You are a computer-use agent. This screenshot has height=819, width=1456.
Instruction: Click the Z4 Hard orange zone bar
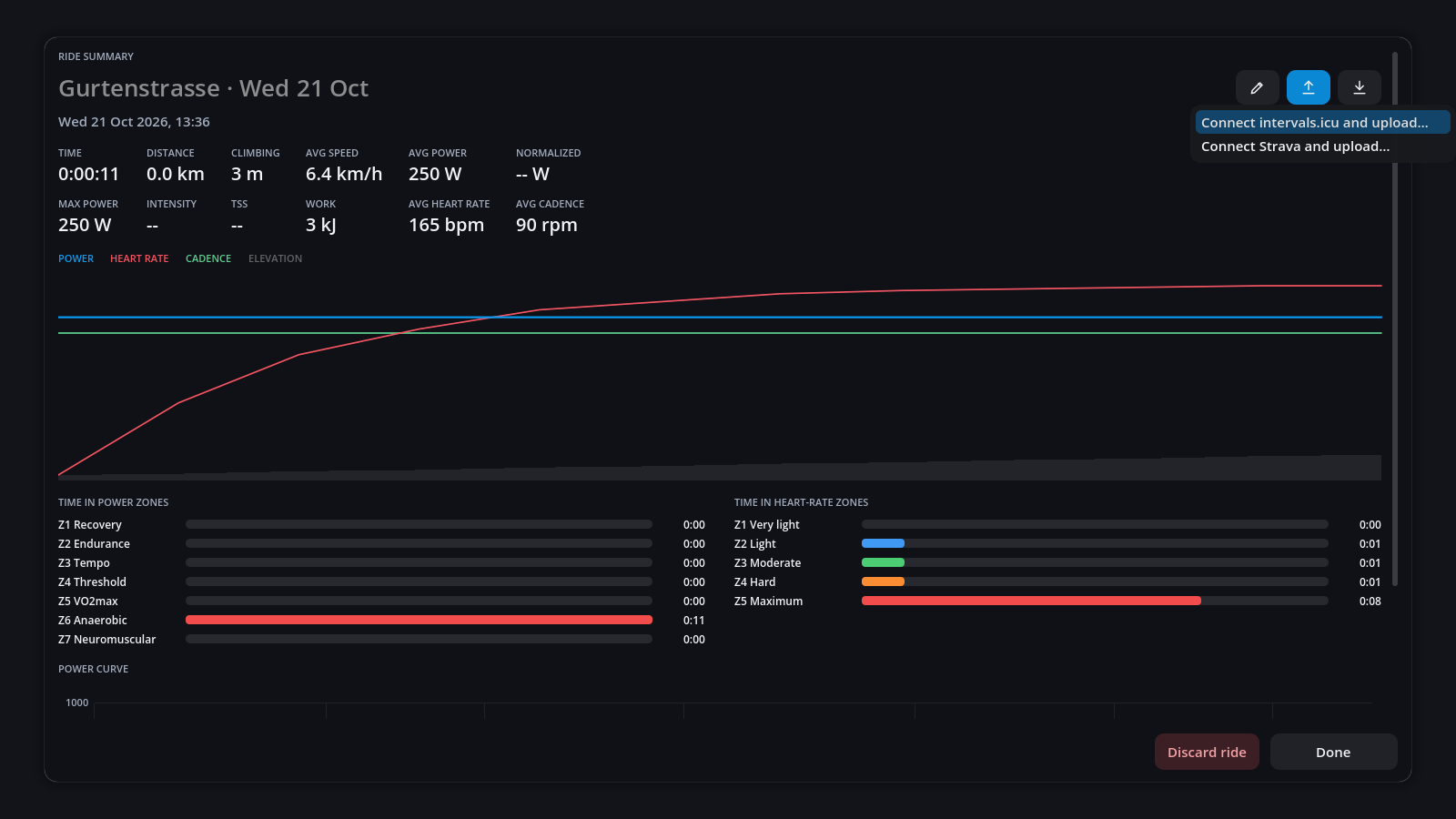tap(883, 581)
